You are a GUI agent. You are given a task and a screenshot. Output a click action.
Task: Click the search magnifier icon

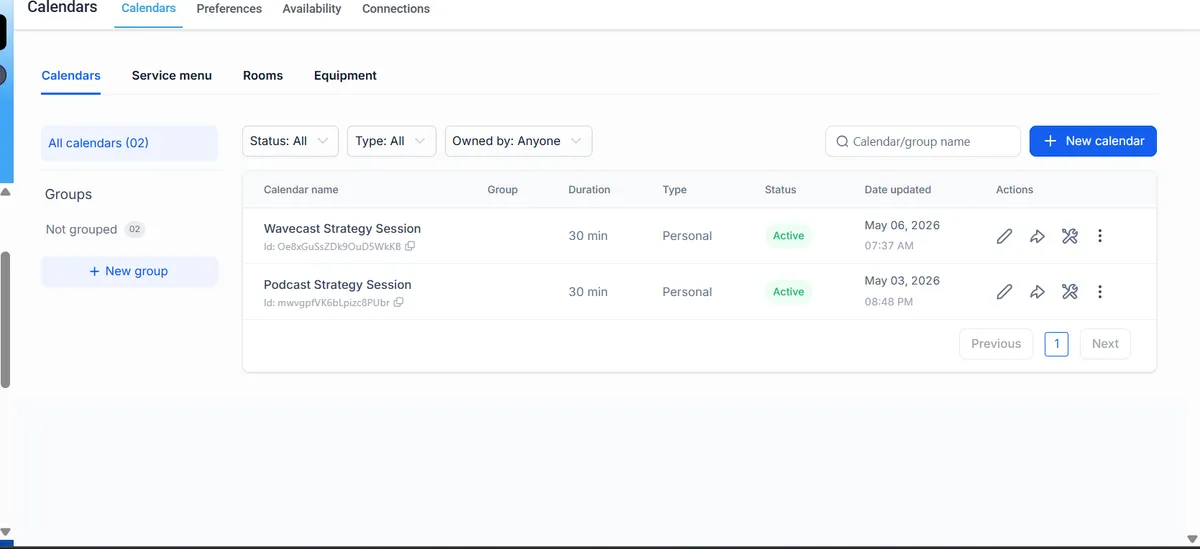(x=842, y=142)
